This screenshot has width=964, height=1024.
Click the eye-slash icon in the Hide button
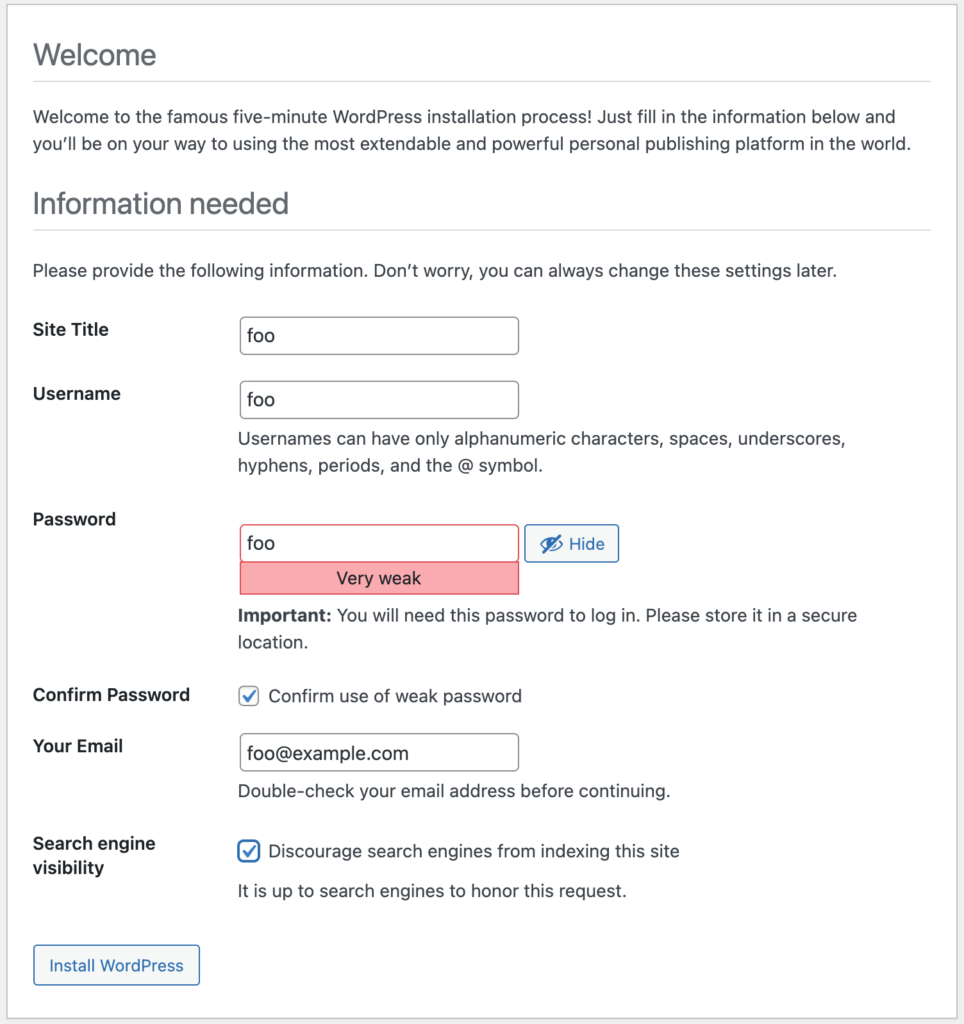pos(551,544)
